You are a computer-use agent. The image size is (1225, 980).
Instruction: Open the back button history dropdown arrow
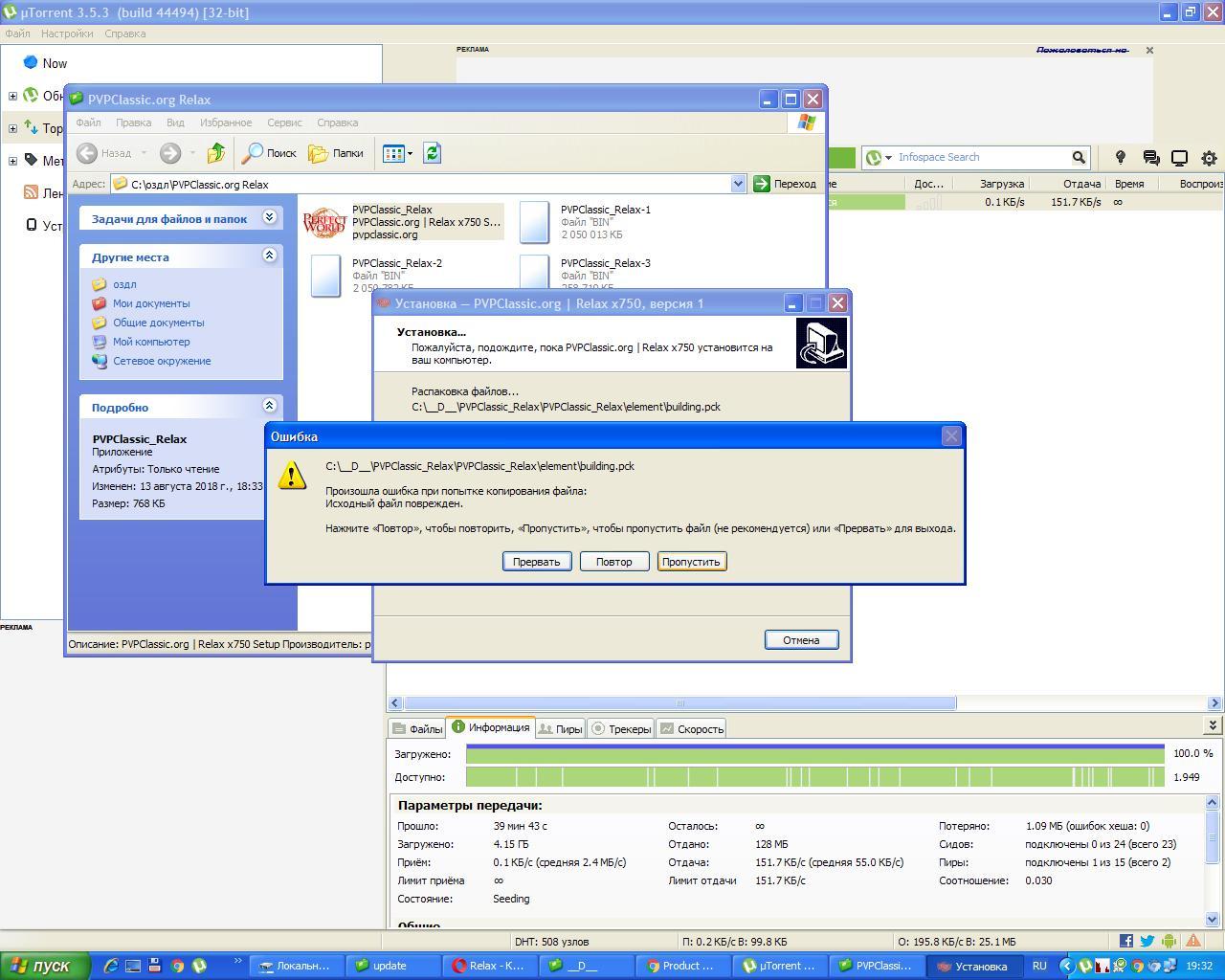(144, 153)
